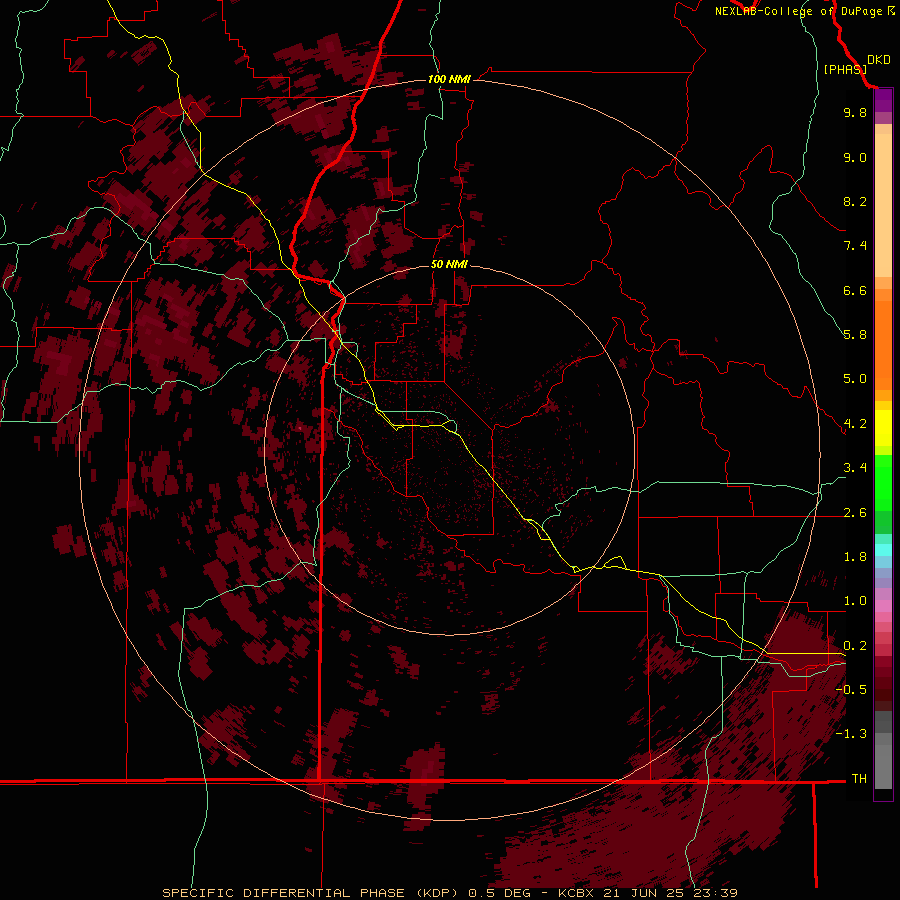The width and height of the screenshot is (900, 900).
Task: Click the 100 NMI range ring label
Action: tap(449, 79)
